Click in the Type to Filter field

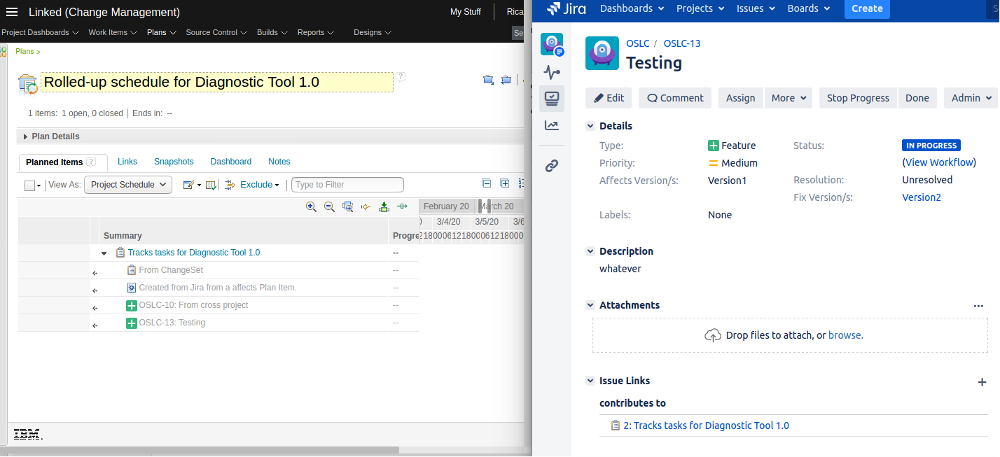[x=348, y=185]
